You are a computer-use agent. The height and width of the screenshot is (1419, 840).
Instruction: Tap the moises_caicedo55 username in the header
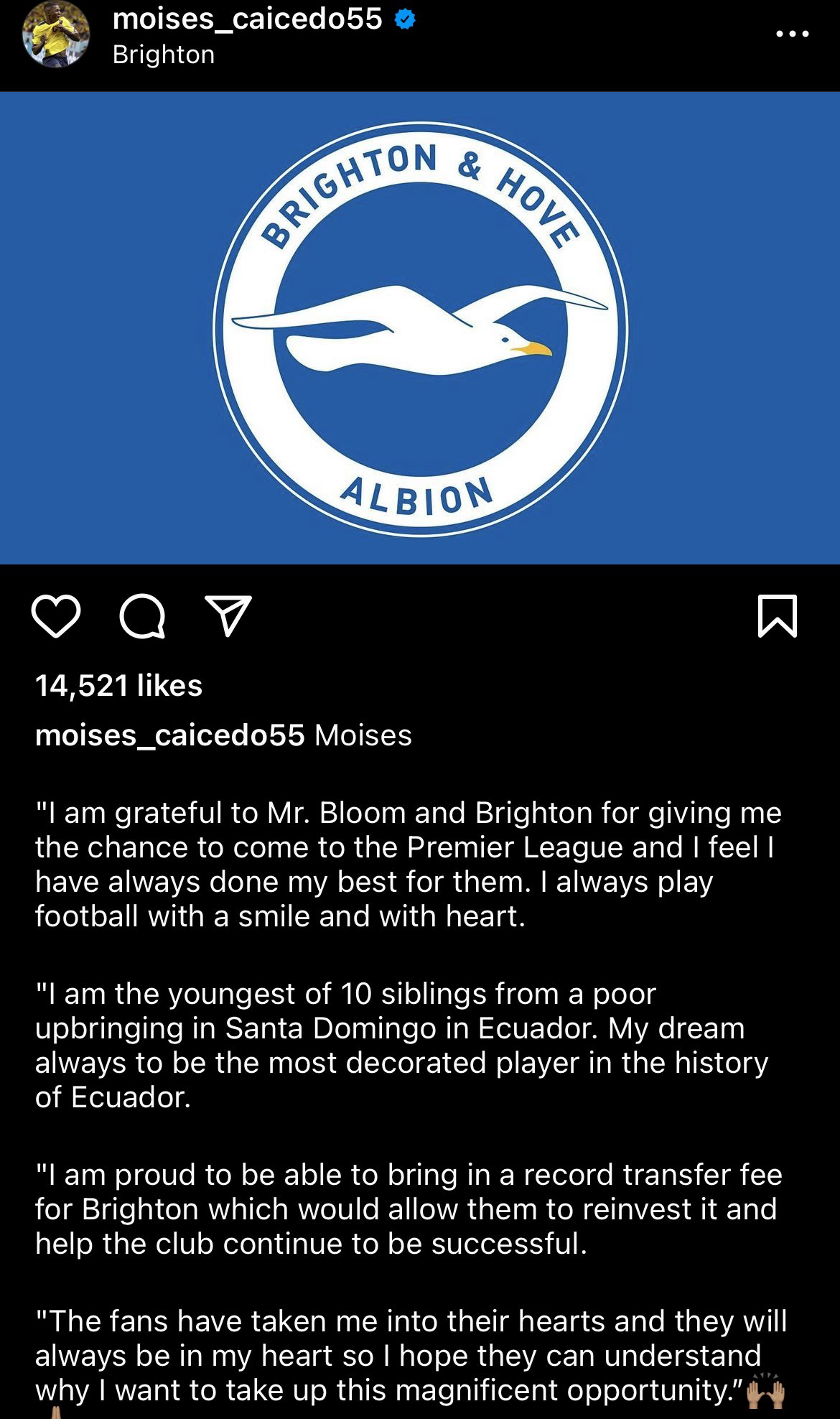[247, 19]
